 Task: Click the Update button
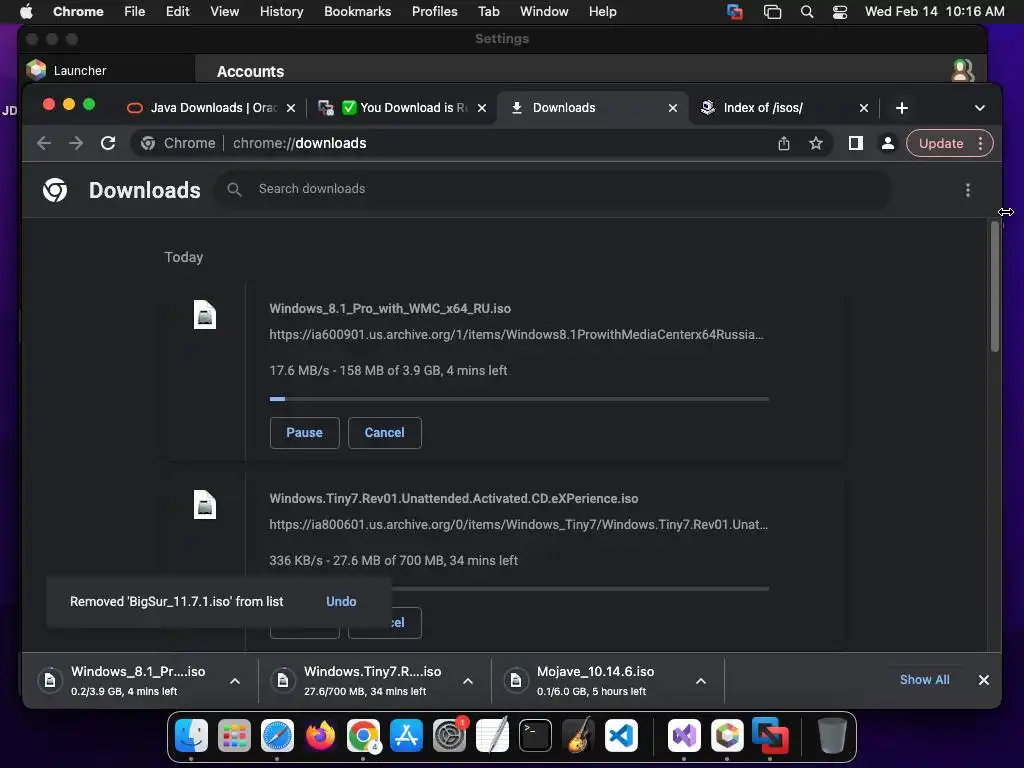coord(941,143)
